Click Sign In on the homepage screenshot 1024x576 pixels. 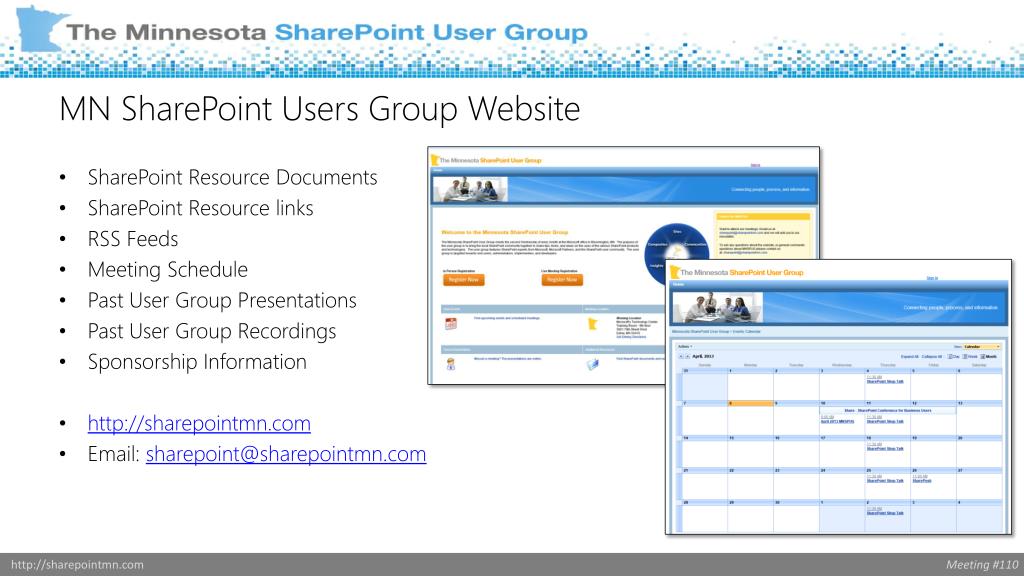click(756, 165)
